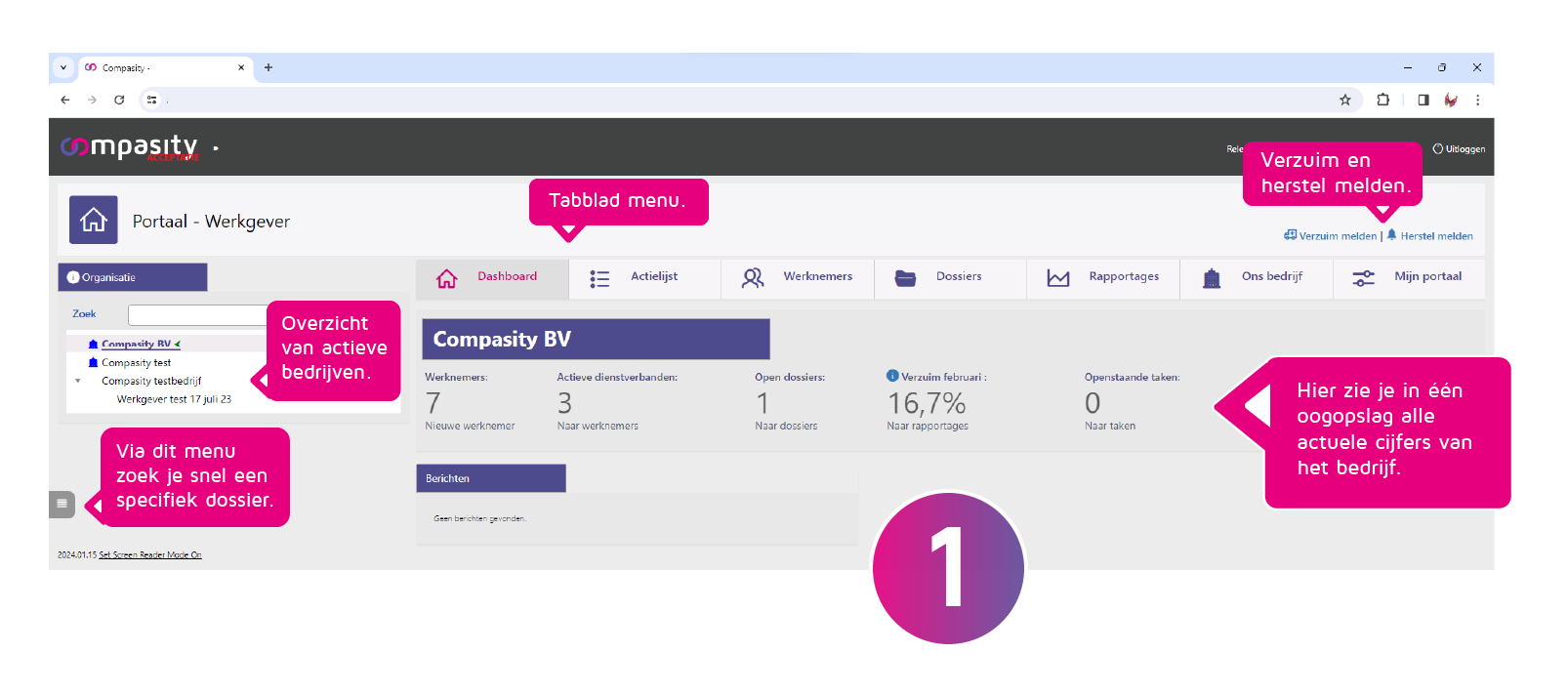Switch to the Werknemers tab
The image size is (1568, 693).
coord(798,278)
